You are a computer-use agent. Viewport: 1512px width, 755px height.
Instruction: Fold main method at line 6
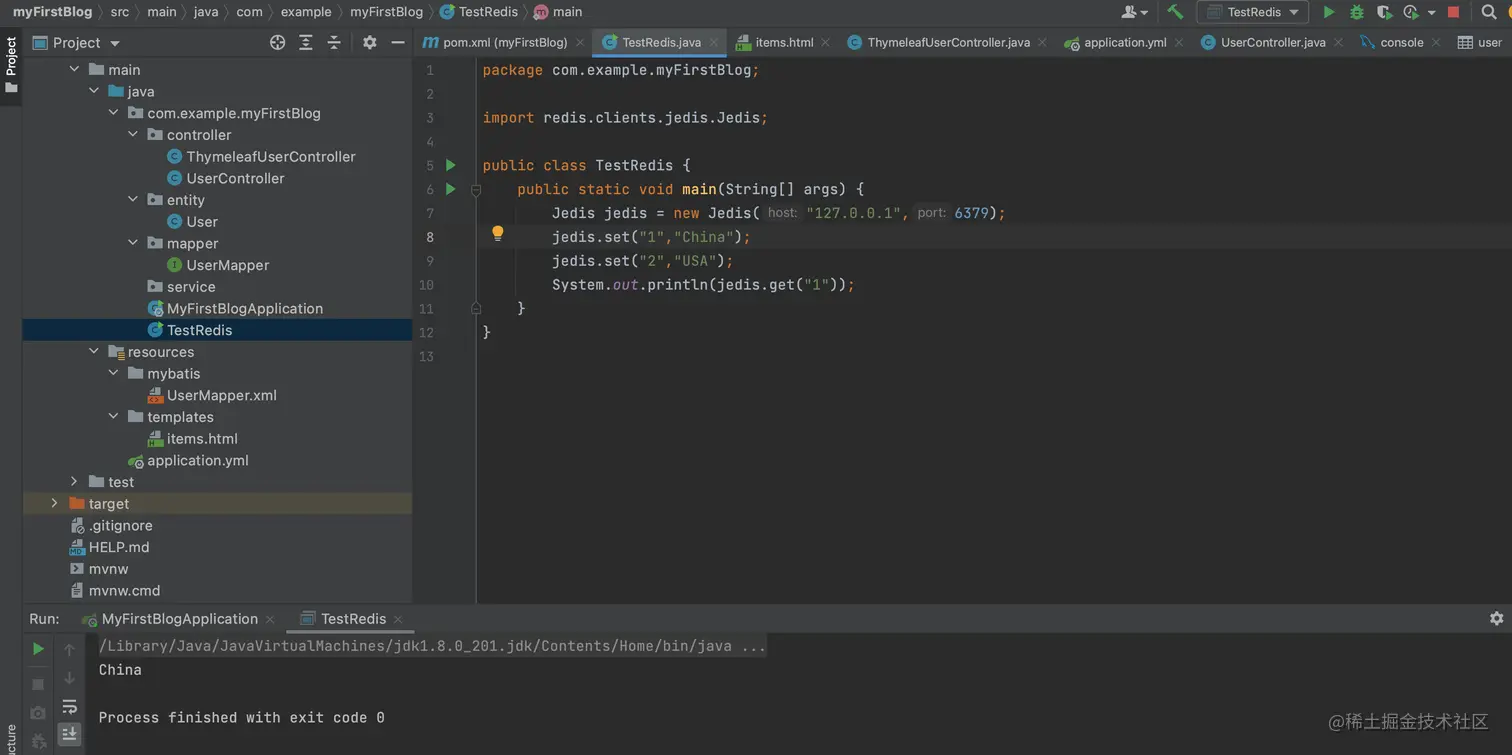coord(476,189)
